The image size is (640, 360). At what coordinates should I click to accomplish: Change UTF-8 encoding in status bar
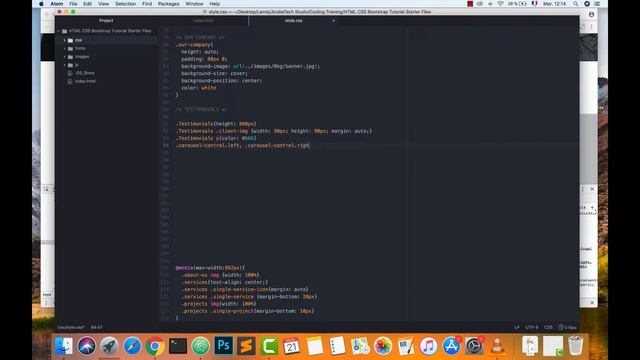click(532, 327)
